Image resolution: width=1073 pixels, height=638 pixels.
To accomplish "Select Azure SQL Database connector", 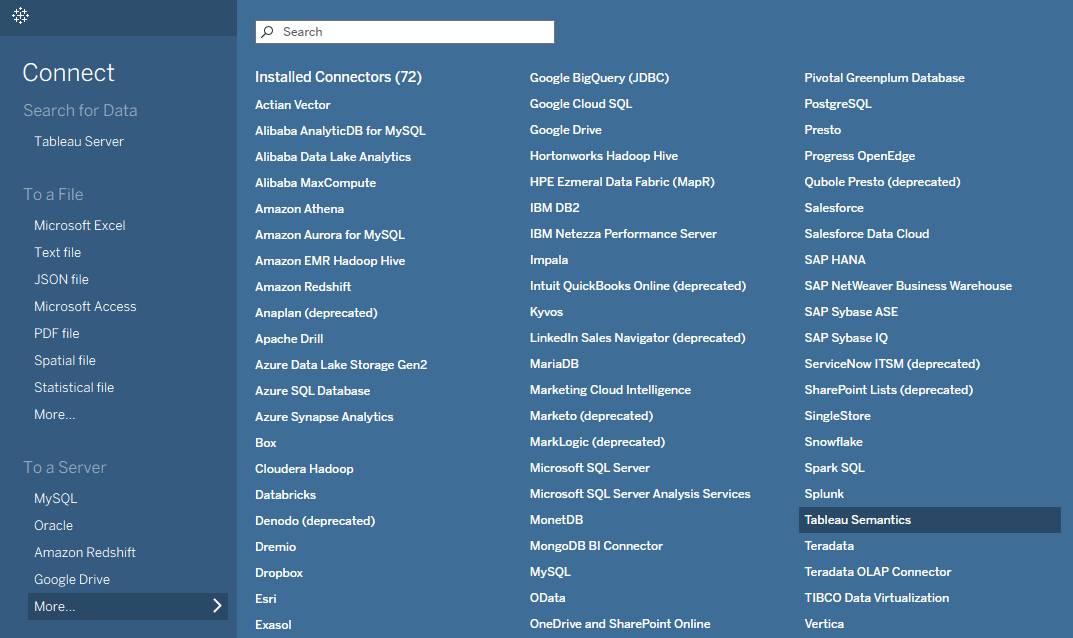I will coord(313,391).
